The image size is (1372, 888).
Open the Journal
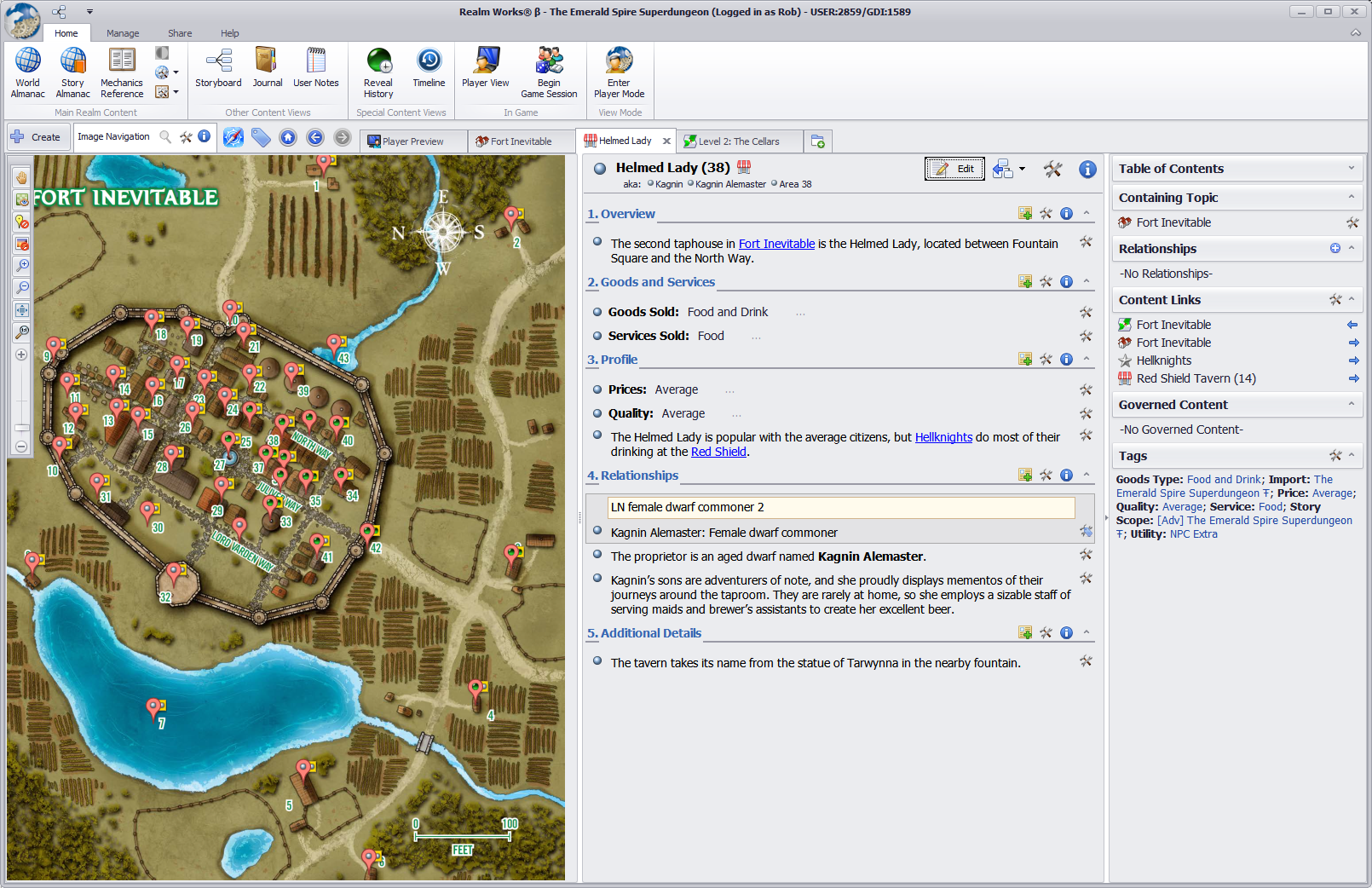[267, 68]
